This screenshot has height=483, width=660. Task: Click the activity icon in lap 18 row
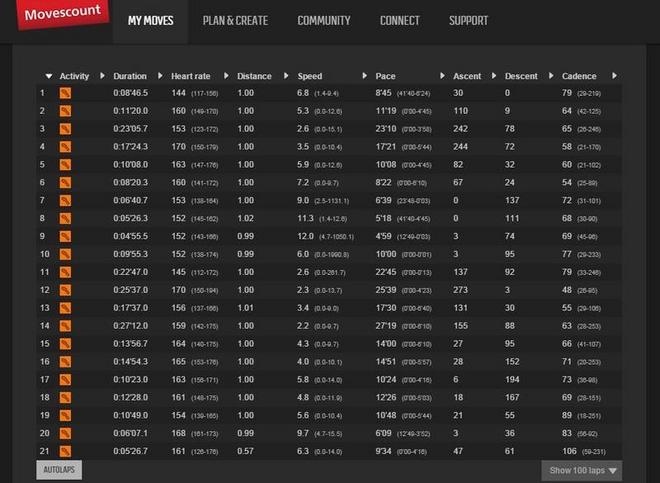(66, 397)
